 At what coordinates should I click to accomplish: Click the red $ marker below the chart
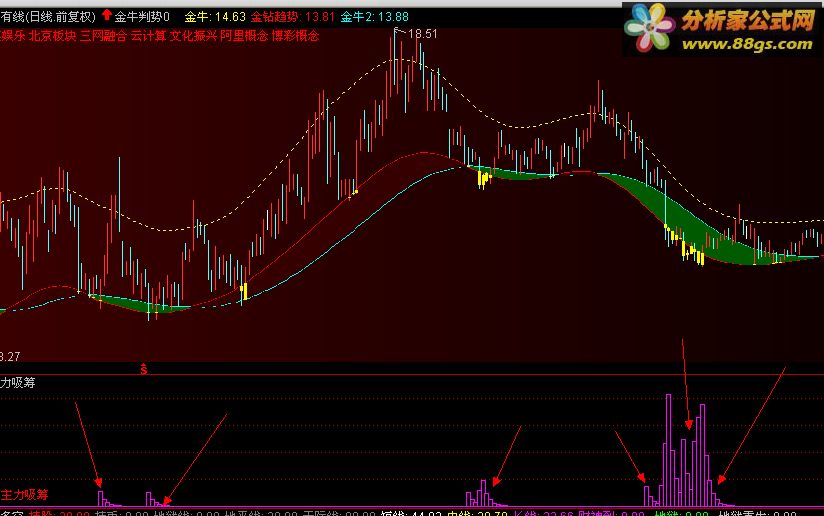point(143,369)
